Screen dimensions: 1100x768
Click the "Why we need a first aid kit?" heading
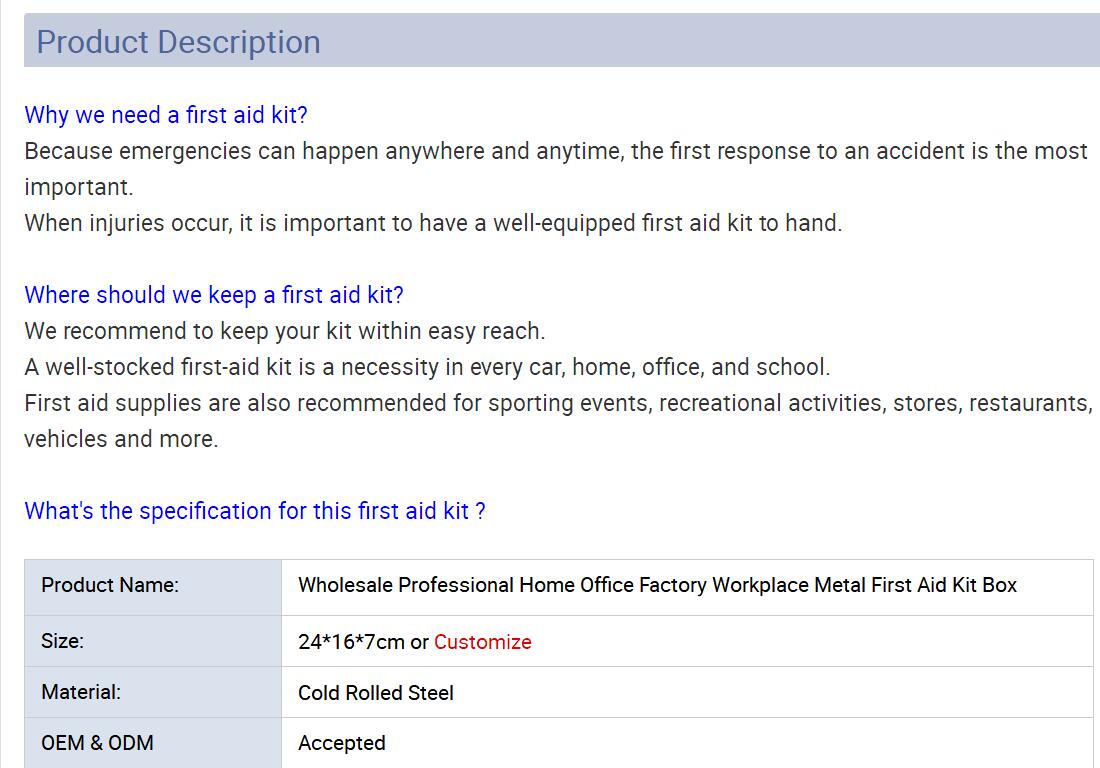pyautogui.click(x=166, y=115)
